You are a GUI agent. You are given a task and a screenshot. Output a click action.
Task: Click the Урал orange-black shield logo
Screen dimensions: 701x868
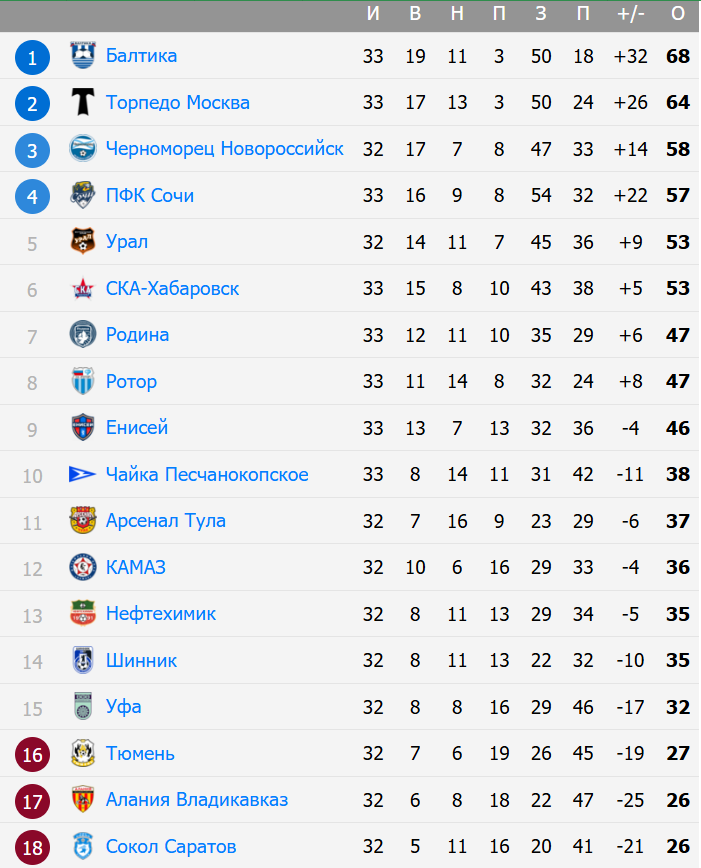pos(83,241)
